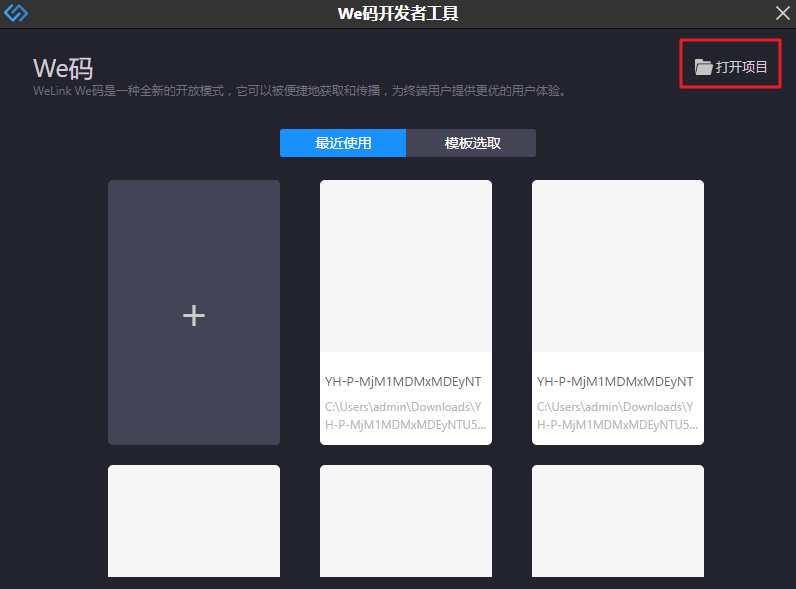Switch to the 模板选取 tab
The image size is (796, 589).
coord(472,143)
